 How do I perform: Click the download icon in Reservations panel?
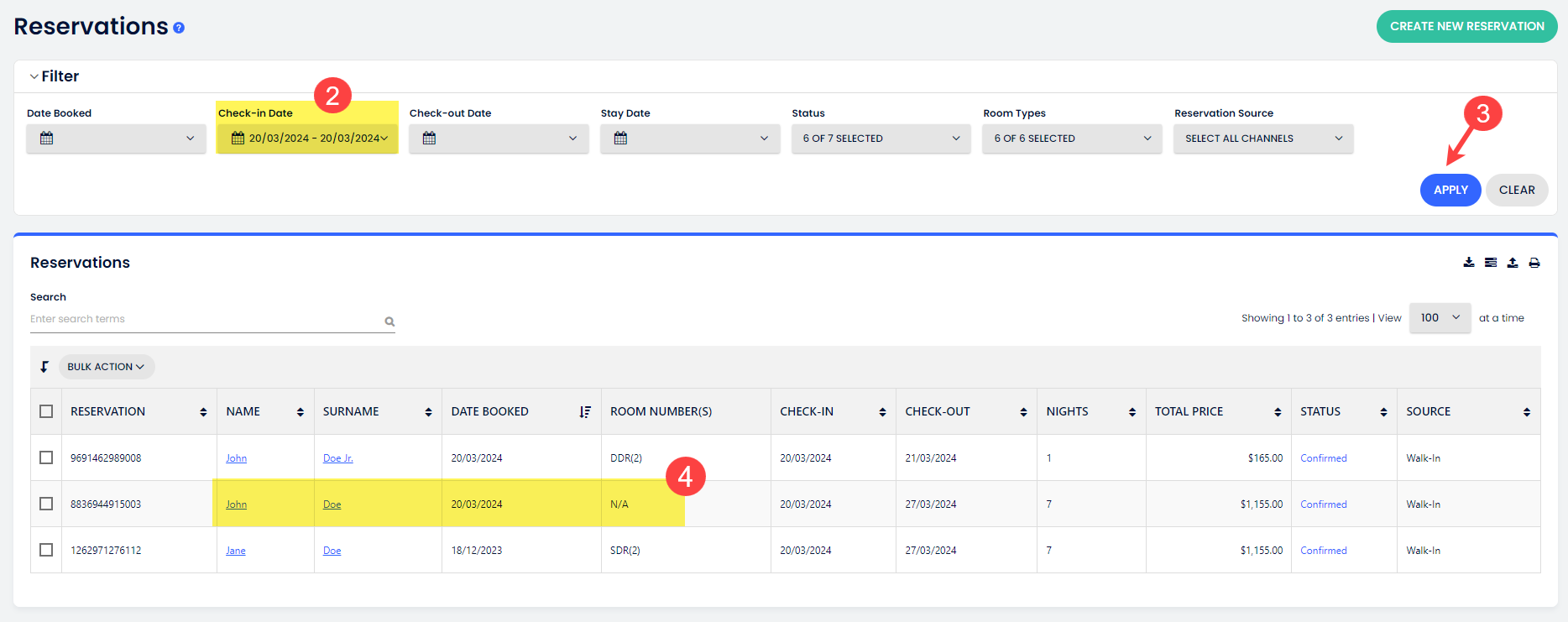pyautogui.click(x=1469, y=263)
